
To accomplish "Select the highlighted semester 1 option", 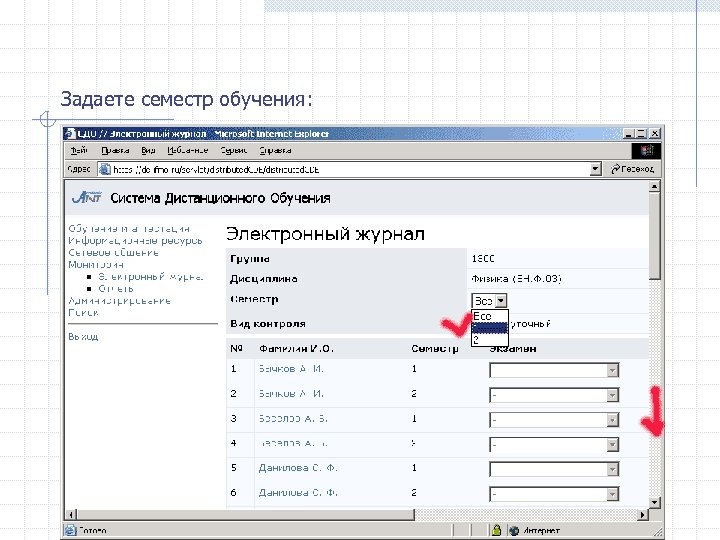I will tap(490, 328).
